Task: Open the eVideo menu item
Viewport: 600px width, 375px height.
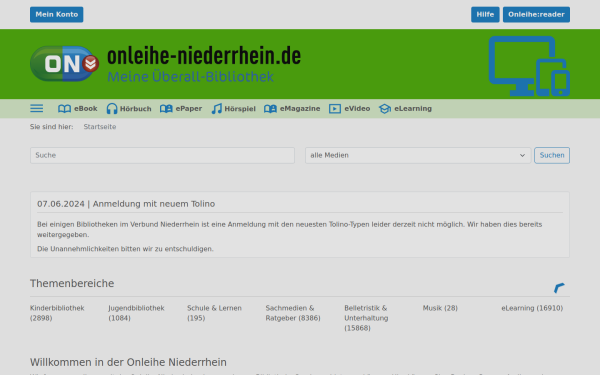Action: 349,109
